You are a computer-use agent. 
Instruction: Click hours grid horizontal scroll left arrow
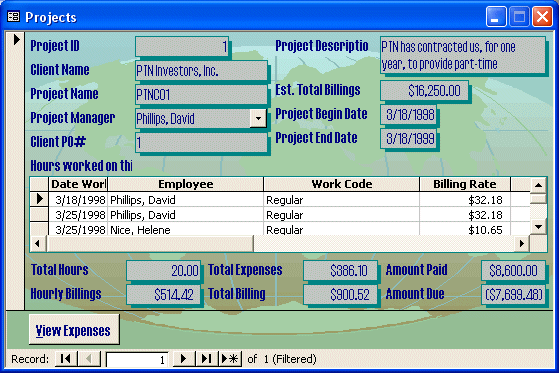[x=37, y=244]
